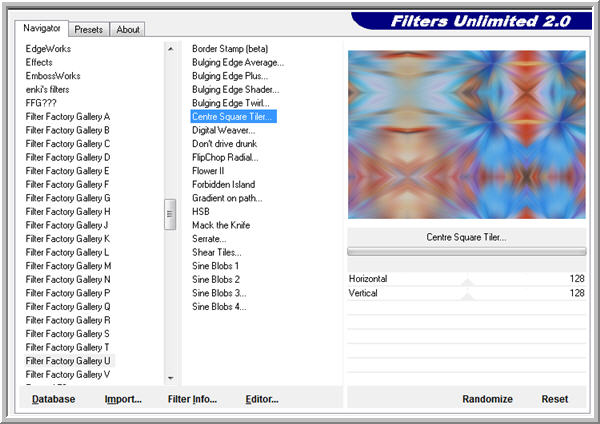Open the Editor... button
Viewport: 600px width, 424px height.
[262, 399]
